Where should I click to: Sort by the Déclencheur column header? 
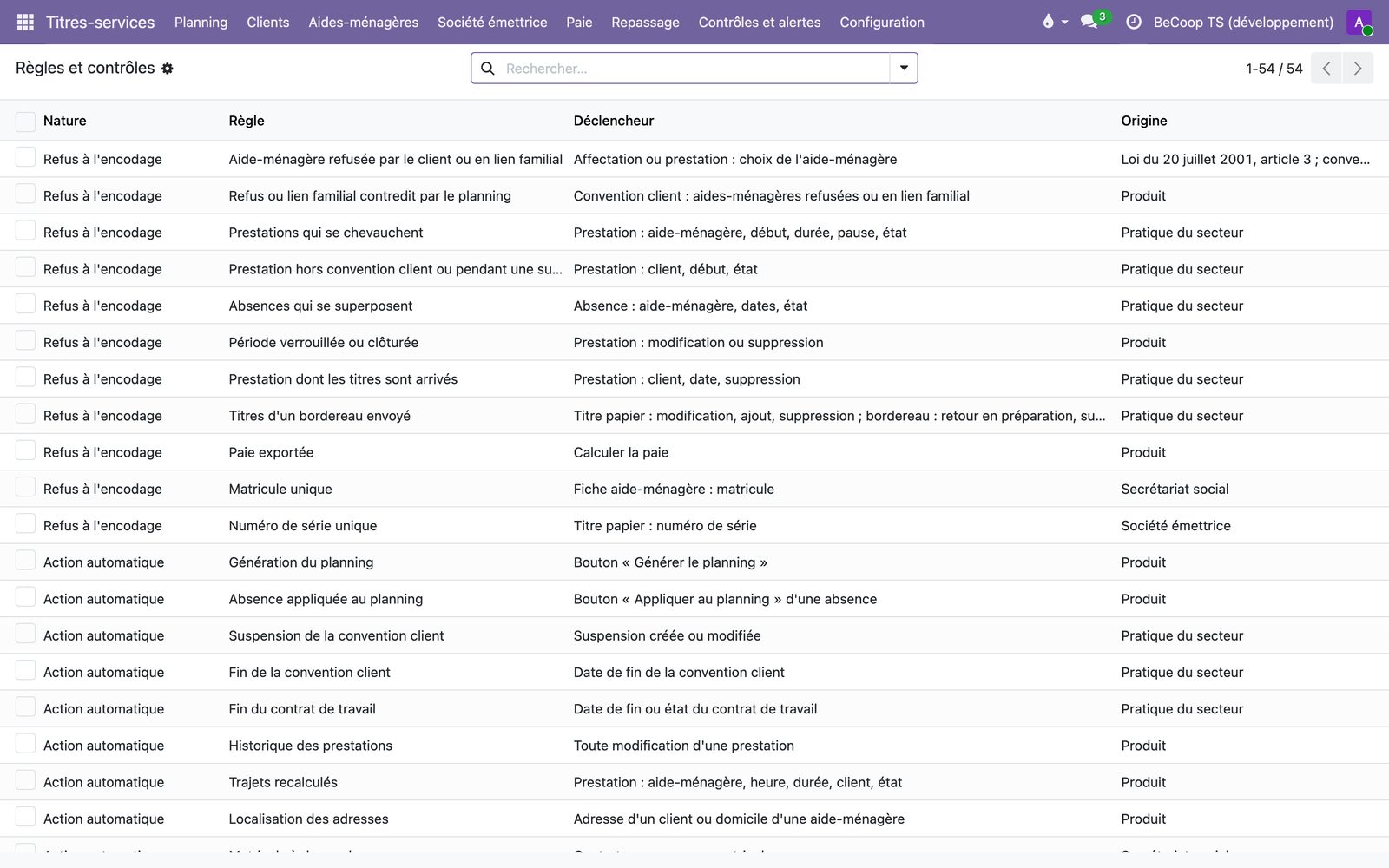614,121
